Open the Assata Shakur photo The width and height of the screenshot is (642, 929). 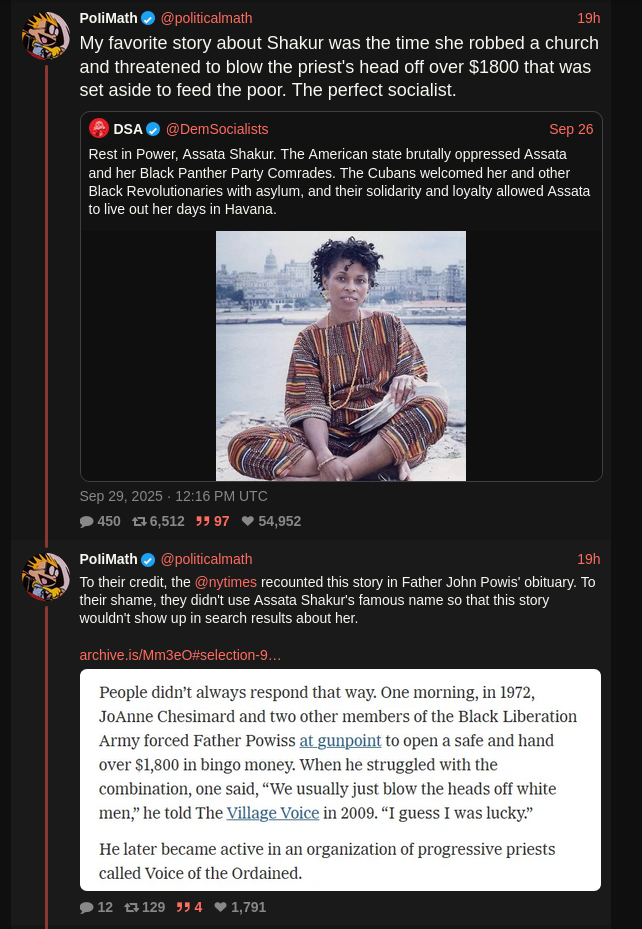pos(341,355)
